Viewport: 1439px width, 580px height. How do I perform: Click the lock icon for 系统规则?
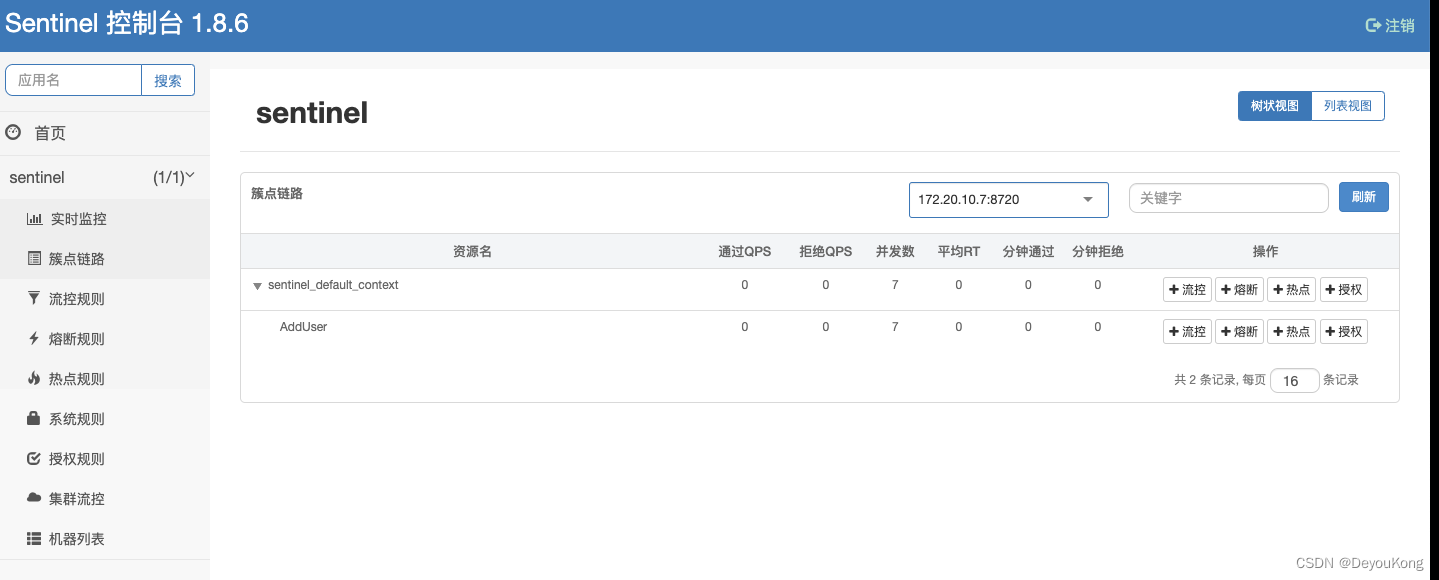pyautogui.click(x=34, y=418)
